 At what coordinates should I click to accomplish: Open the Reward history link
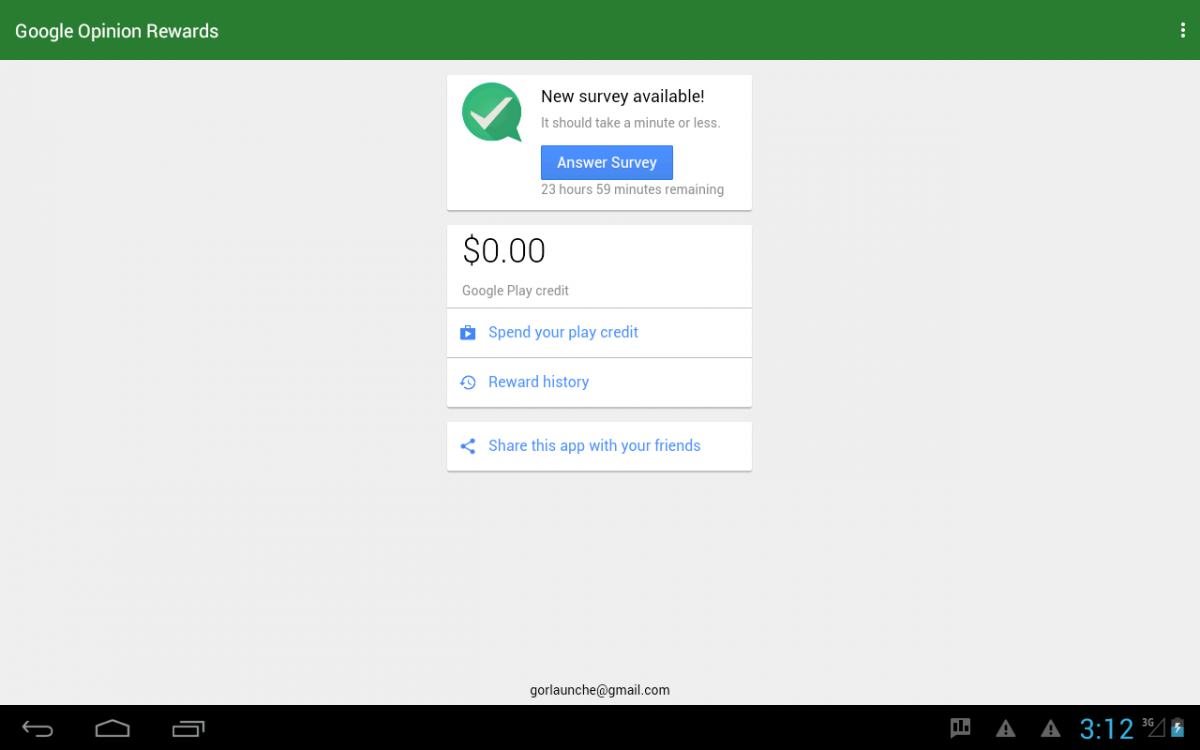pos(538,382)
